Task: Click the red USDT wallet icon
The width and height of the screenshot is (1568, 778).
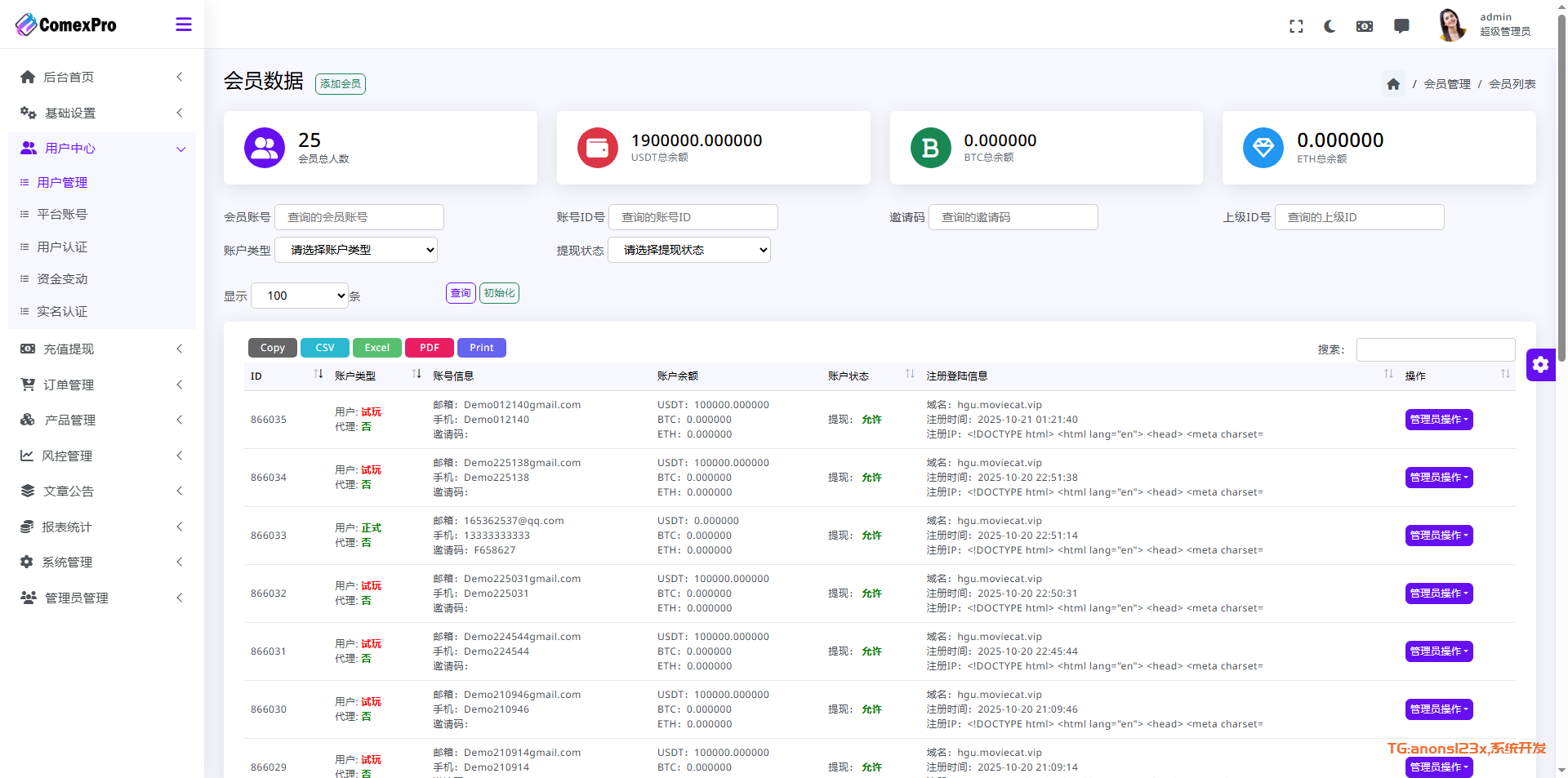Action: click(x=598, y=148)
